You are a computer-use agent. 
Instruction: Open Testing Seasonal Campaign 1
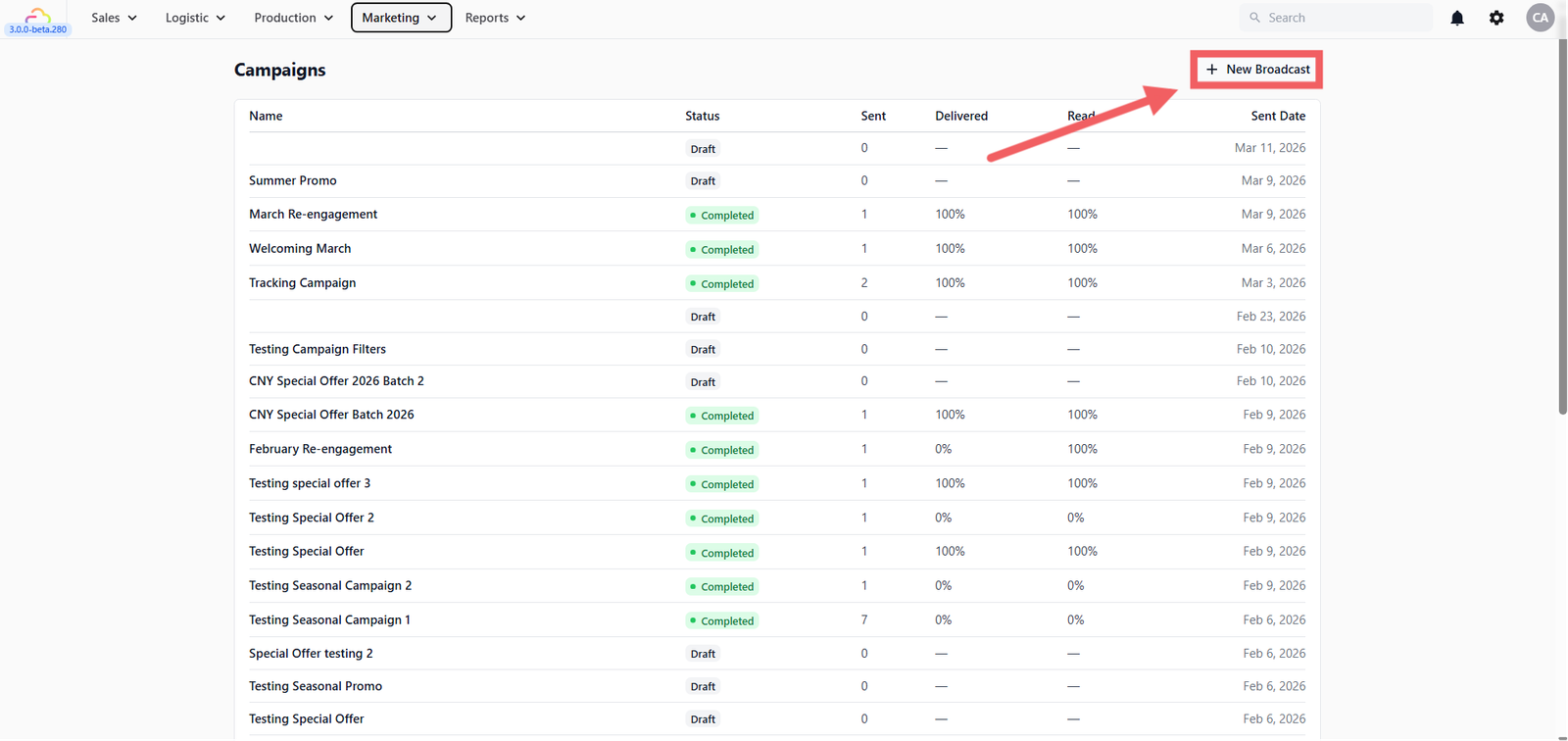[329, 619]
